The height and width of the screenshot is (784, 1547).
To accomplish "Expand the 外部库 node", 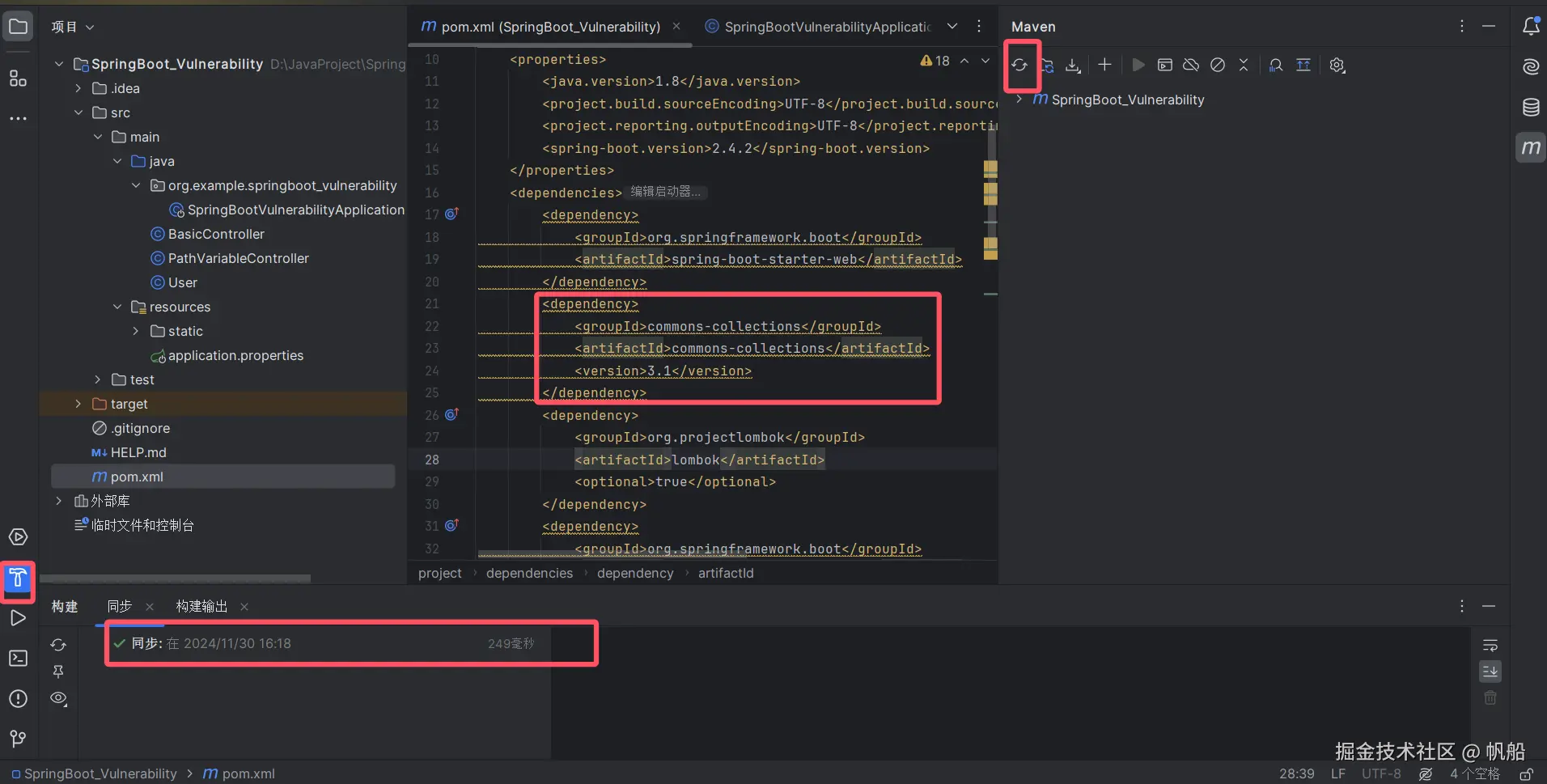I will (x=59, y=501).
